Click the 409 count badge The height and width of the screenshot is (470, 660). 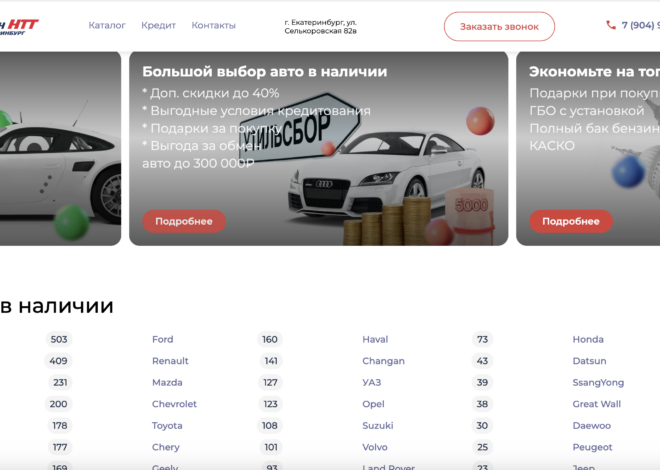[x=58, y=361]
